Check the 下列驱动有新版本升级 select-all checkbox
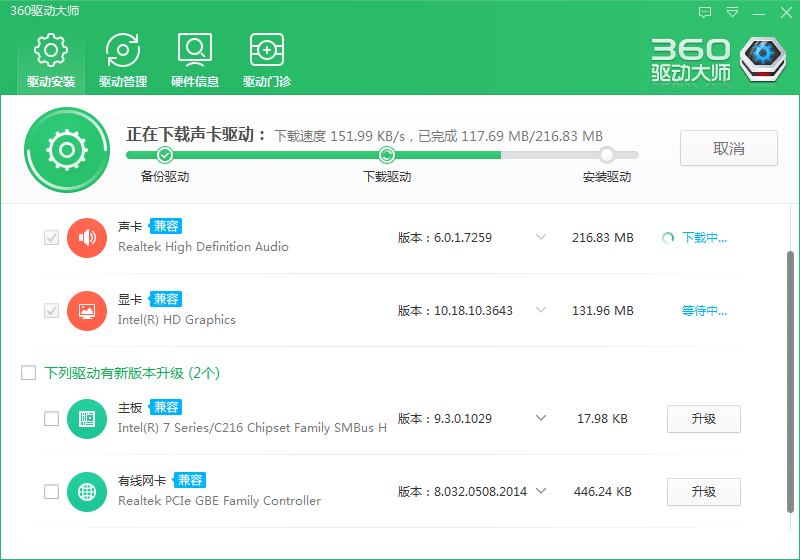 coord(29,373)
